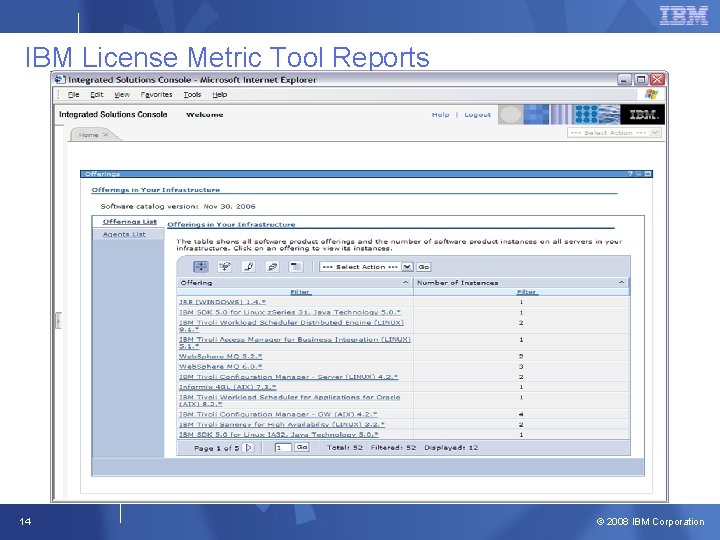Click the help question mark on Offerings portlet

[630, 174]
